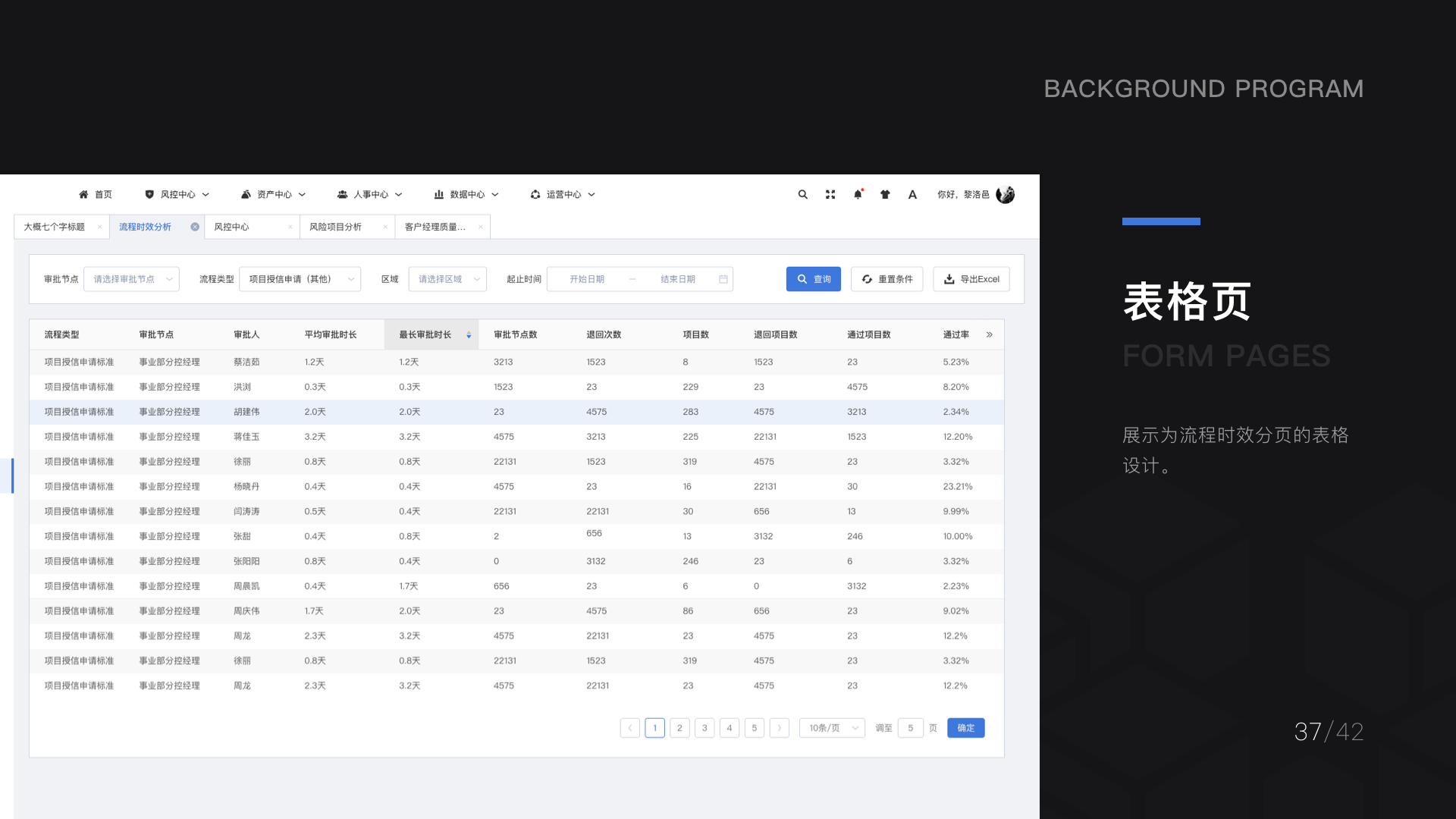The width and height of the screenshot is (1456, 819).
Task: Open the 流程类型 dropdown
Action: point(300,279)
